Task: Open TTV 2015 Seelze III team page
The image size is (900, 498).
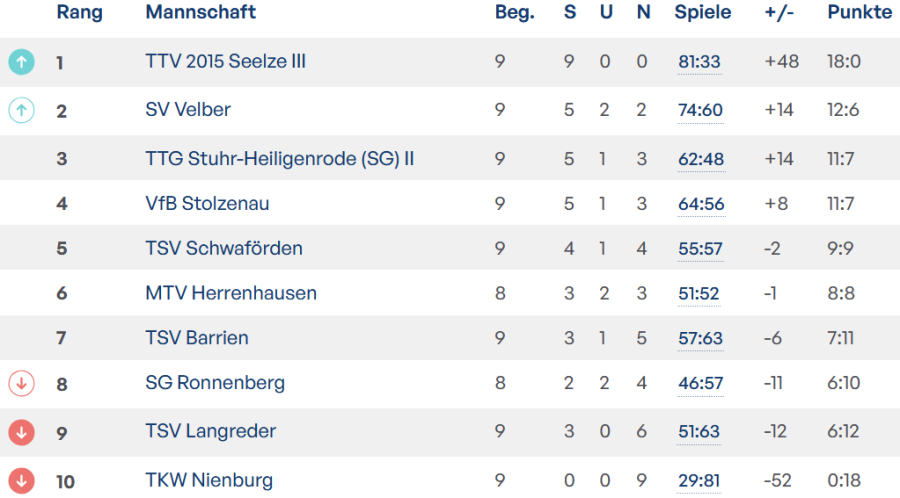Action: click(x=225, y=62)
